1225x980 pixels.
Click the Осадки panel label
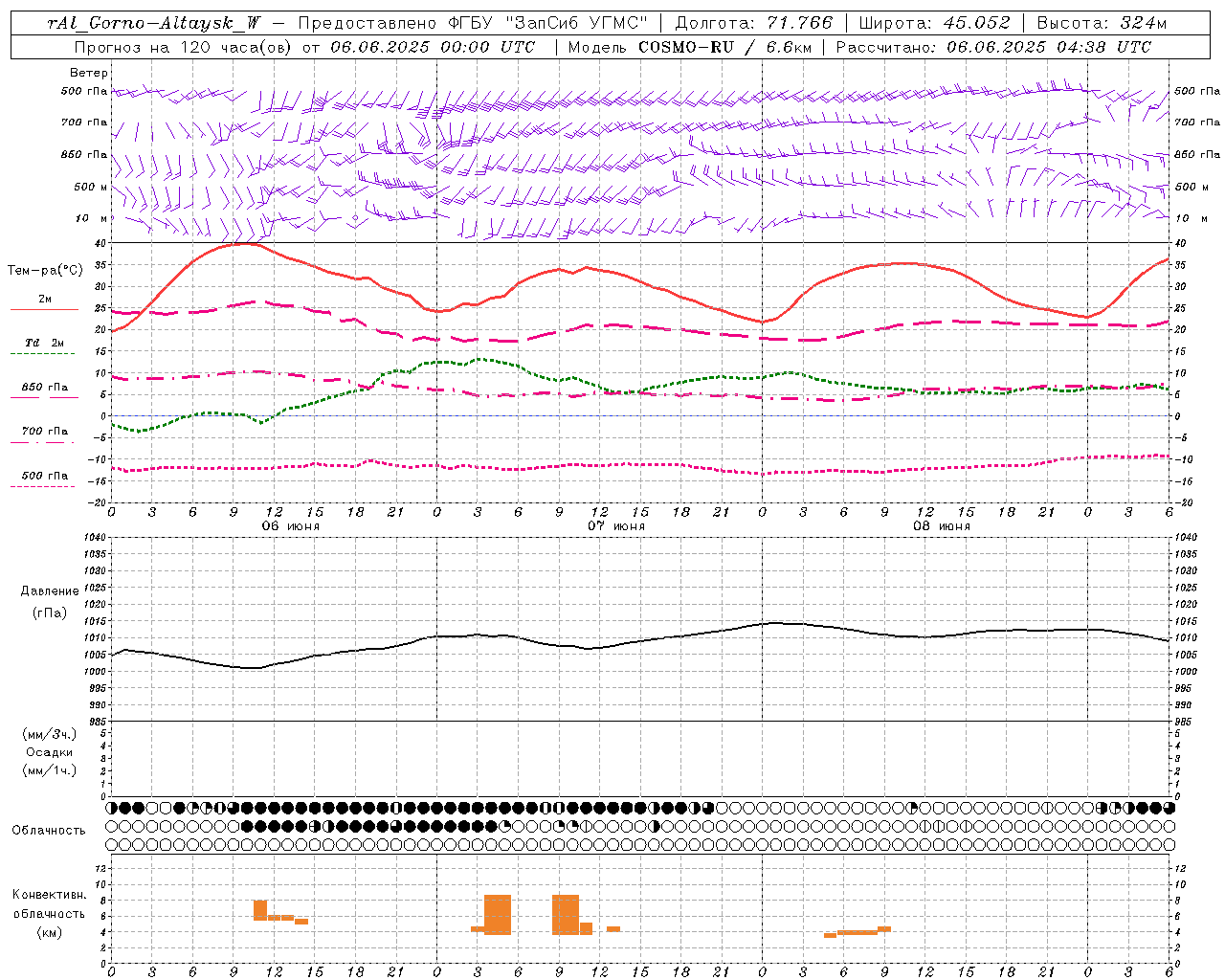click(x=50, y=752)
